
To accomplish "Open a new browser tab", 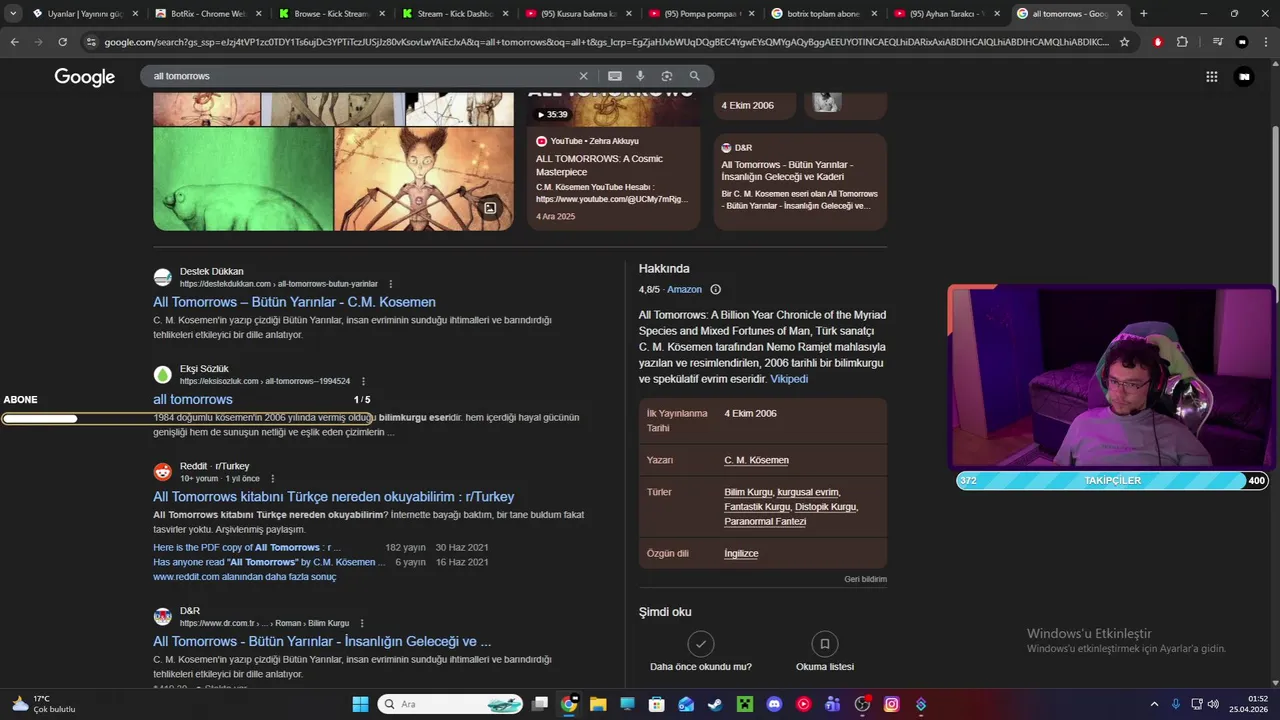I will coord(1143,14).
